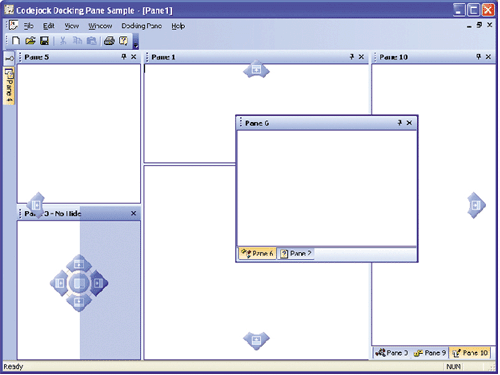Switch to the Pane 2 tab
The image size is (500, 375).
pyautogui.click(x=296, y=254)
